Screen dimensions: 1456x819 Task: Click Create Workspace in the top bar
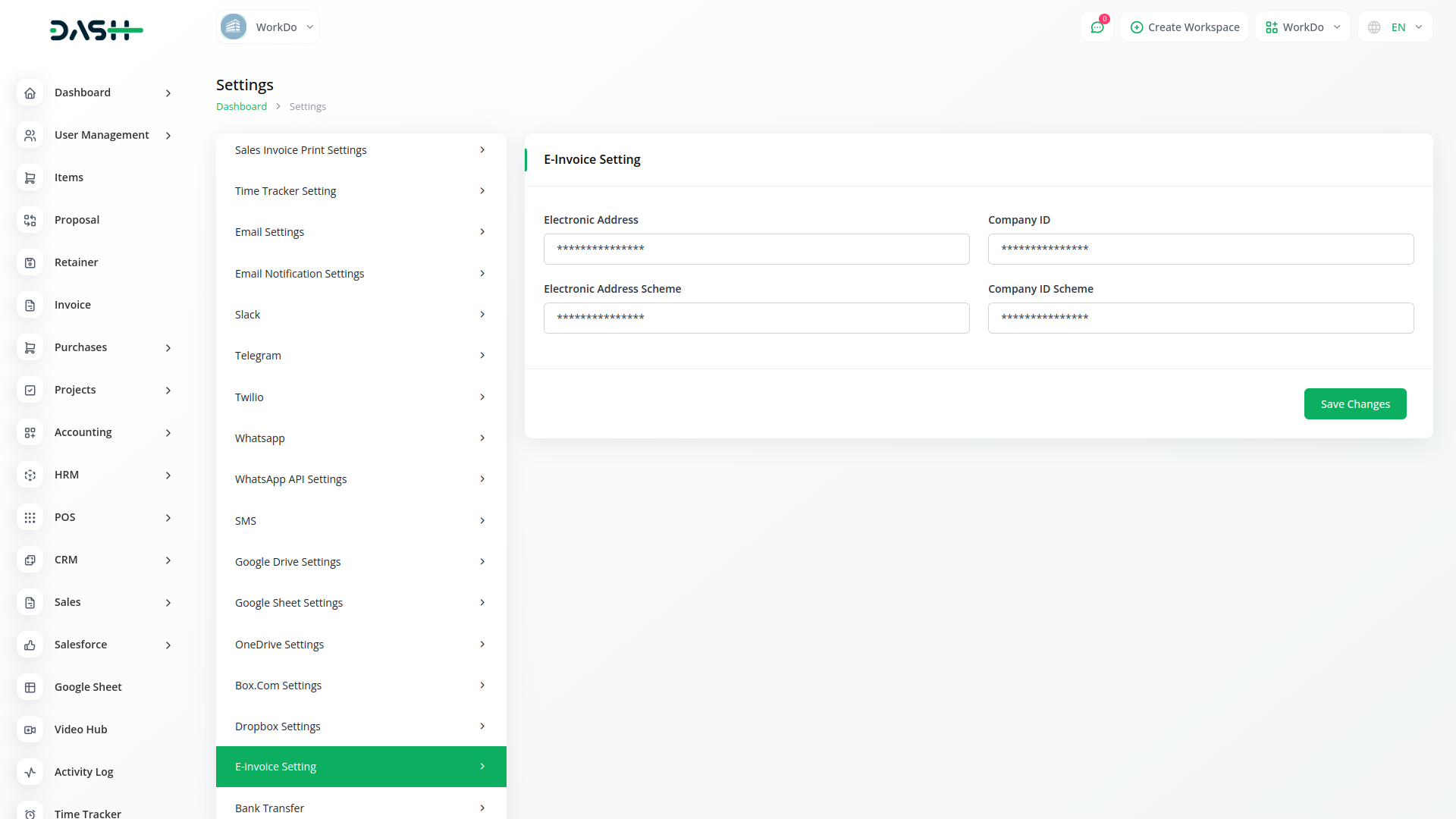(1184, 27)
